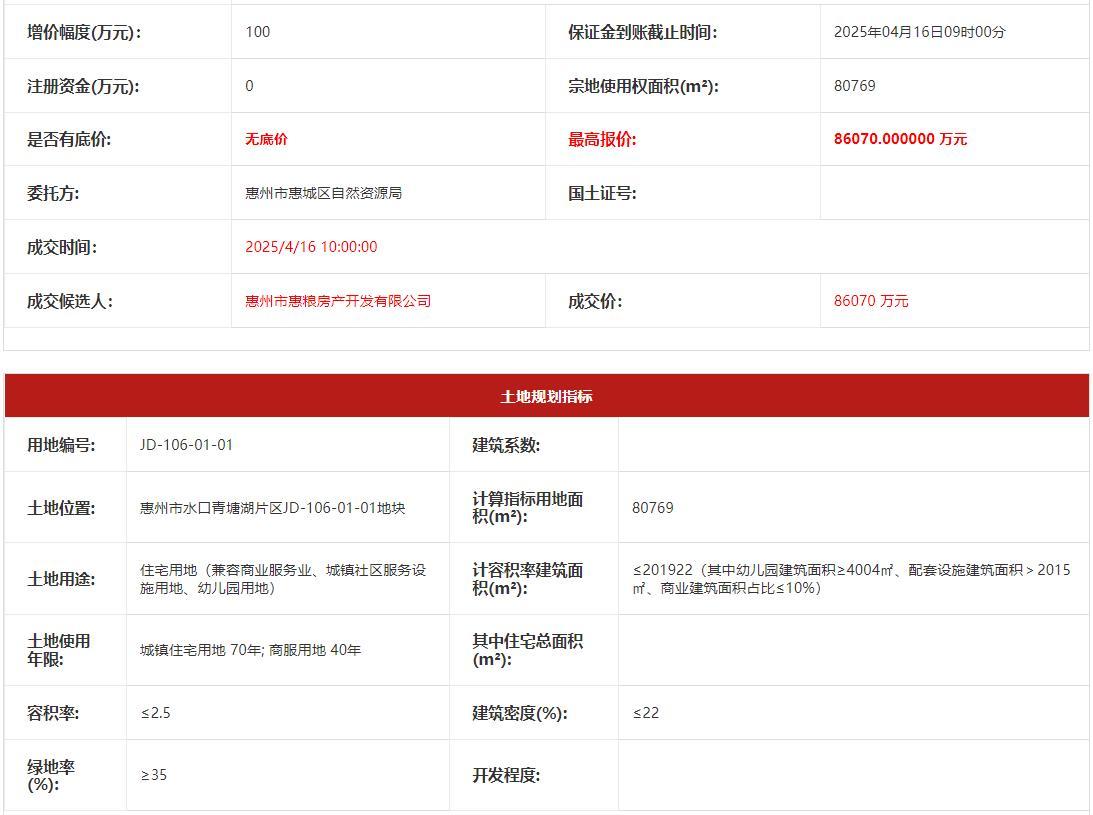Select the 注册资金(万元) label
The height and width of the screenshot is (815, 1093).
[x=83, y=86]
